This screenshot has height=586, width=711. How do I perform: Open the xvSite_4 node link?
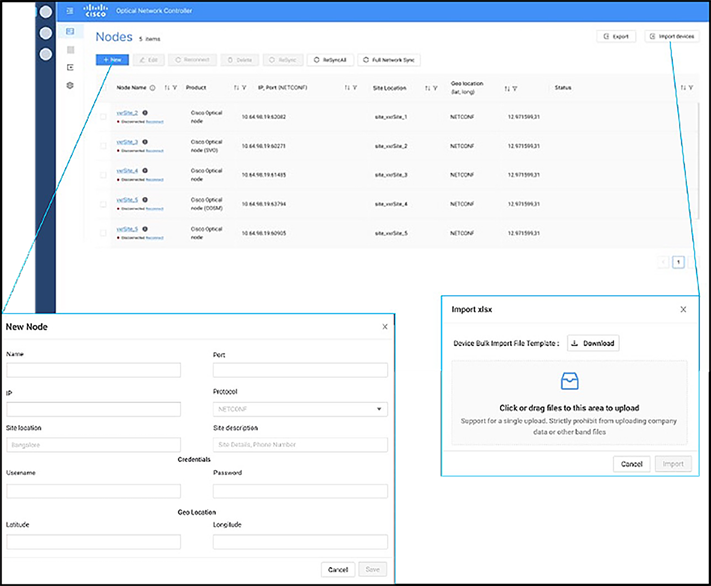(x=127, y=171)
